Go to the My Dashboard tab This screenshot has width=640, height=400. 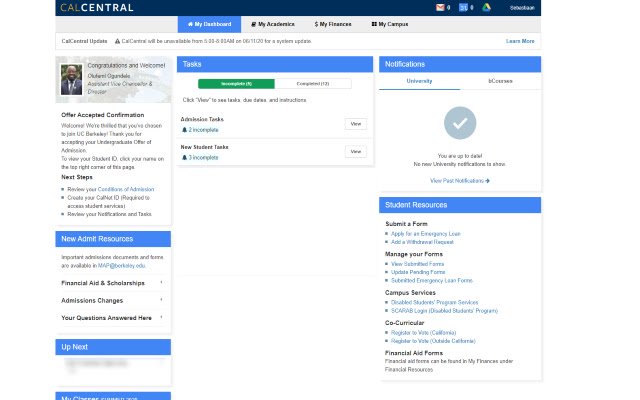coord(209,24)
